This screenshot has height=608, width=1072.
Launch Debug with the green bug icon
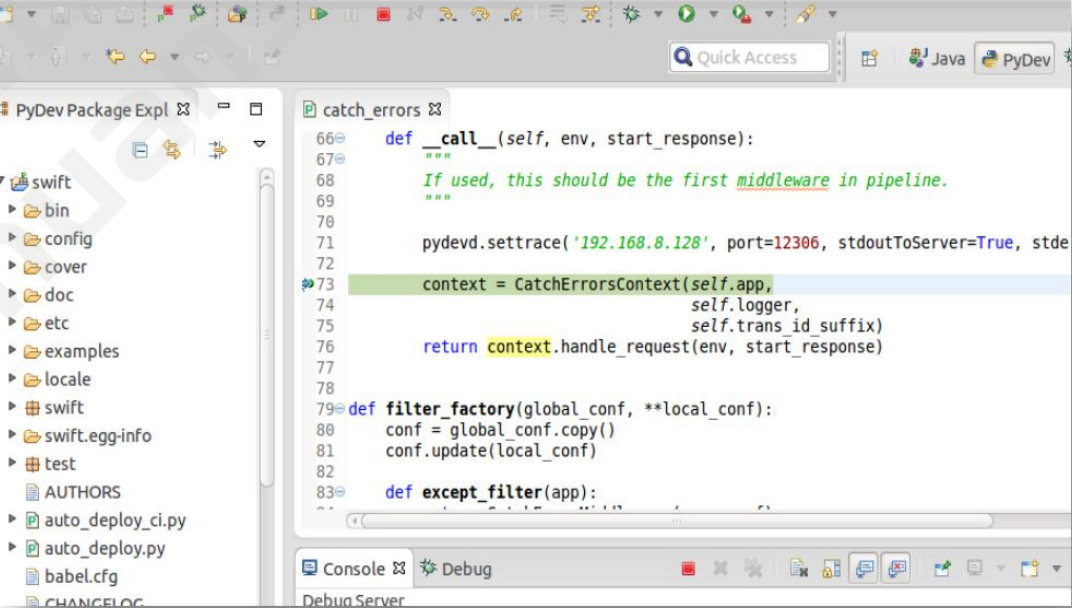631,14
